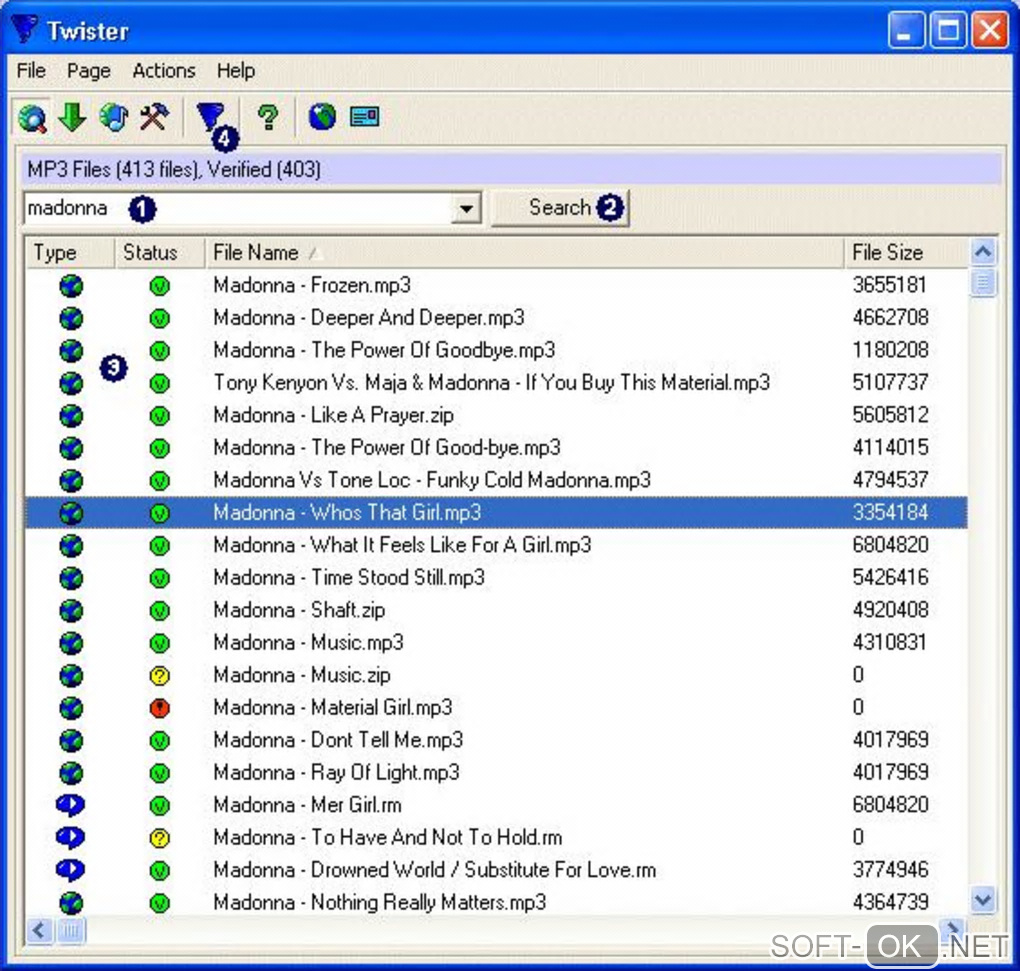This screenshot has width=1020, height=971.
Task: Open the File menu
Action: click(x=31, y=71)
